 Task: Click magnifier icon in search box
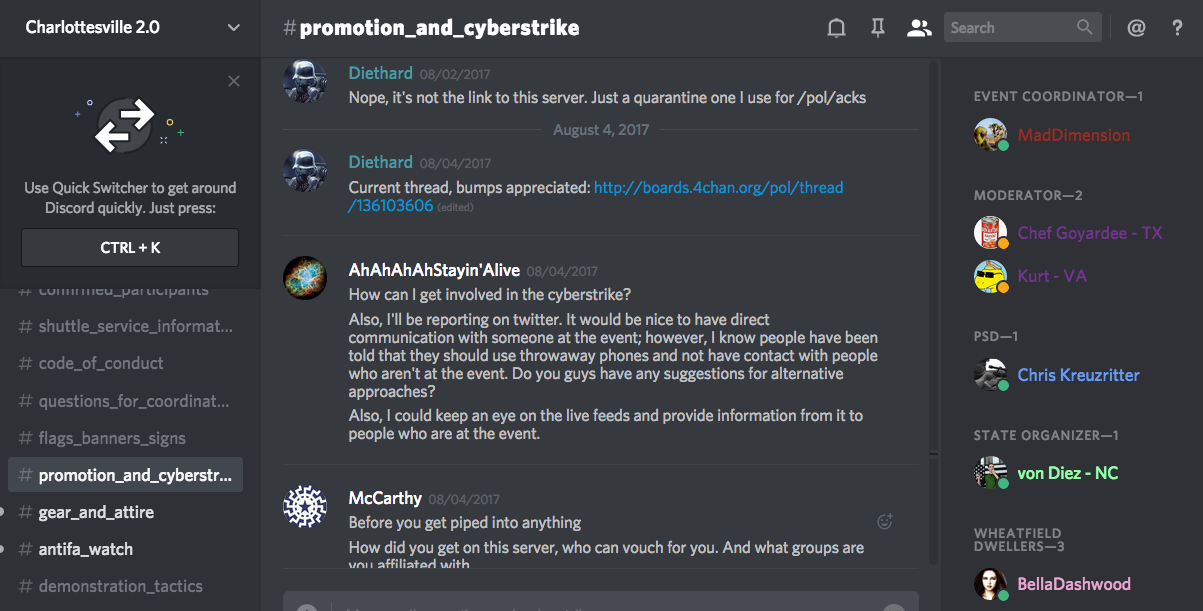(x=1085, y=28)
